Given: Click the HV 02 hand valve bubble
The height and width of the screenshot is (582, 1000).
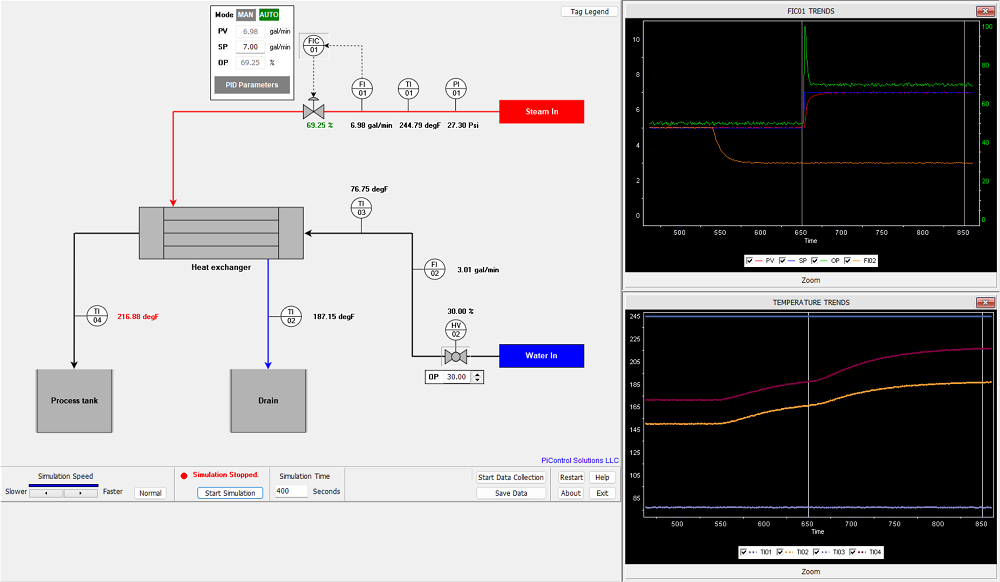Looking at the screenshot, I should pyautogui.click(x=456, y=330).
